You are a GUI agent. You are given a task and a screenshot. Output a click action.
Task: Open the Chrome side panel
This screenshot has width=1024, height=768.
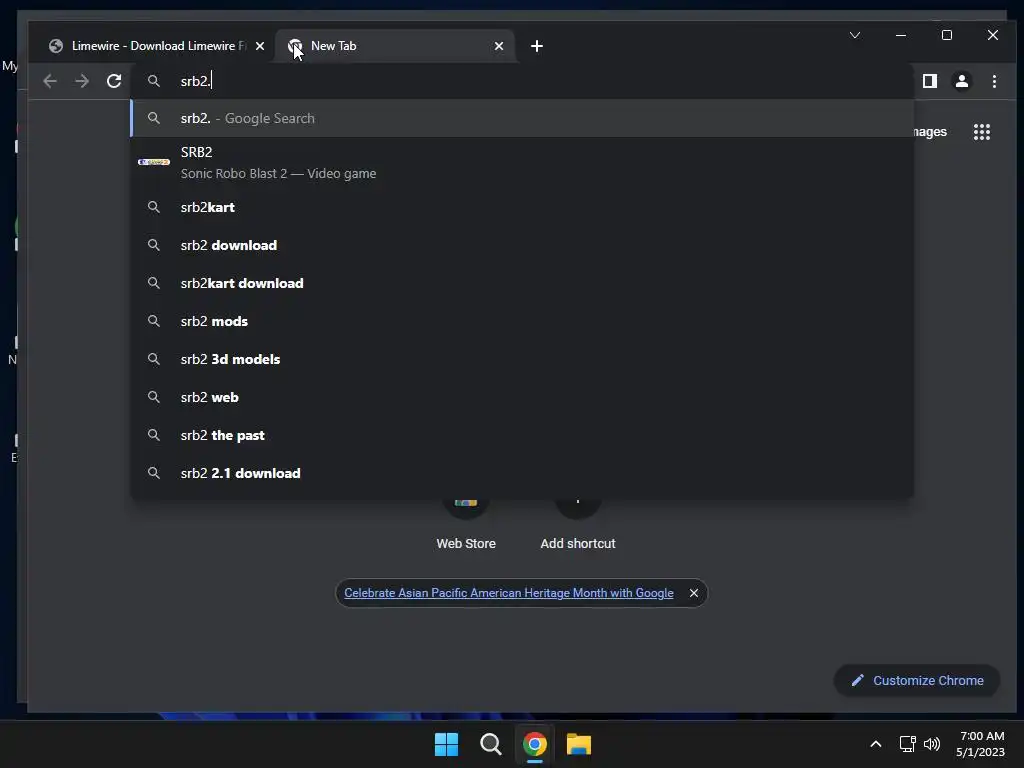[x=929, y=81]
